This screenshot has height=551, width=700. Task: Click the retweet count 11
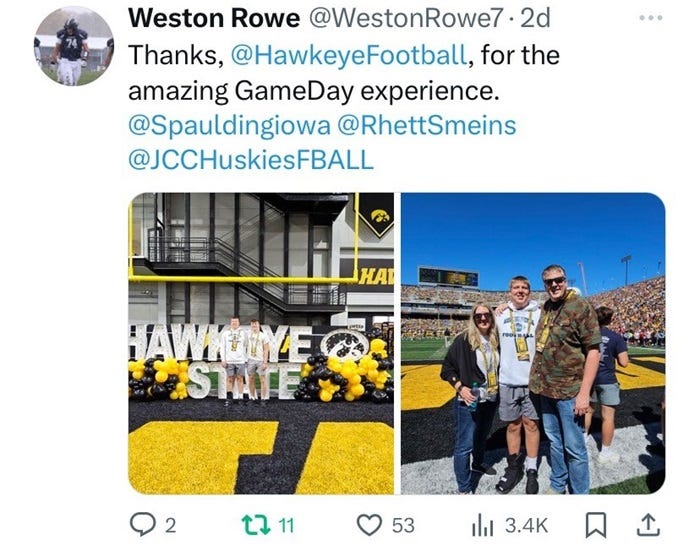pos(286,526)
